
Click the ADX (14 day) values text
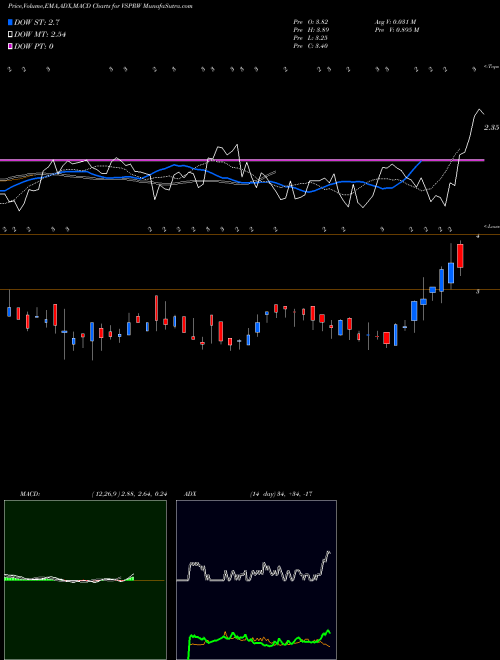coord(281,494)
